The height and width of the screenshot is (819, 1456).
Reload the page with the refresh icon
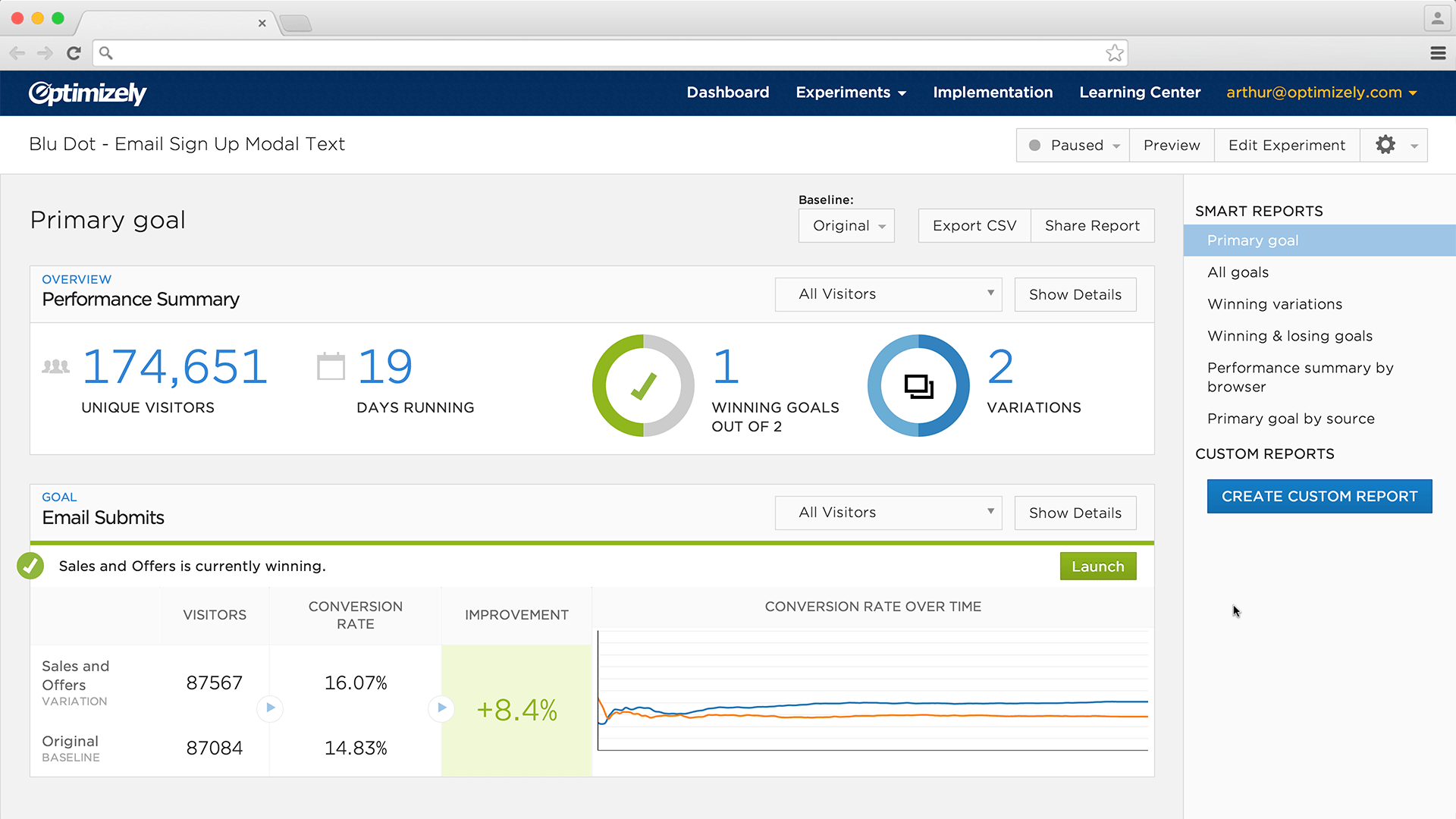click(74, 53)
